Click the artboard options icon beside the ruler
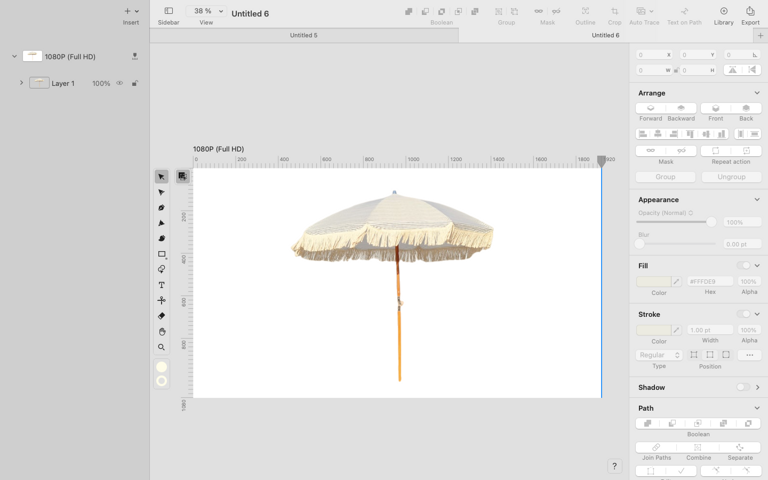This screenshot has width=768, height=480. (183, 176)
